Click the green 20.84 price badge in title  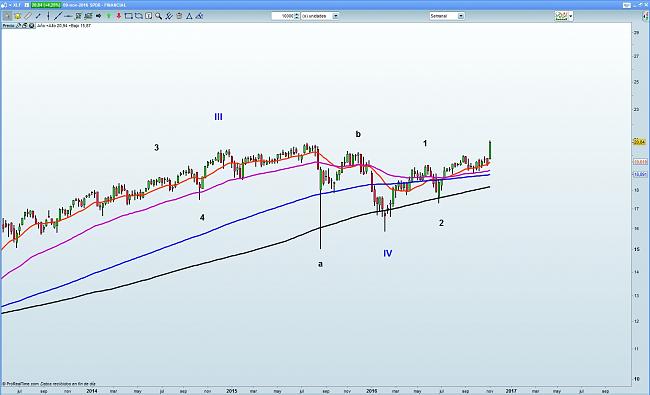coord(46,5)
